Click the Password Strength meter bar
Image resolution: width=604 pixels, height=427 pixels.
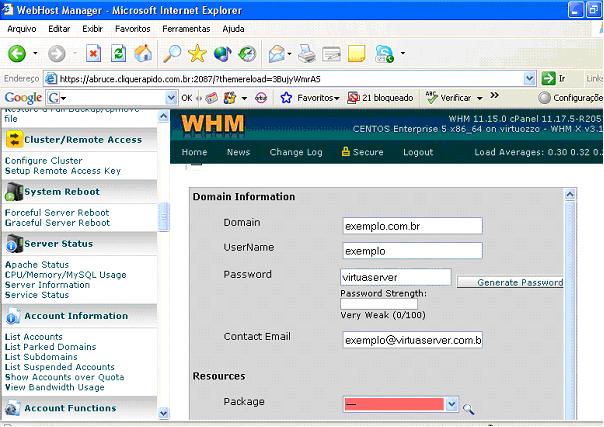click(x=379, y=304)
